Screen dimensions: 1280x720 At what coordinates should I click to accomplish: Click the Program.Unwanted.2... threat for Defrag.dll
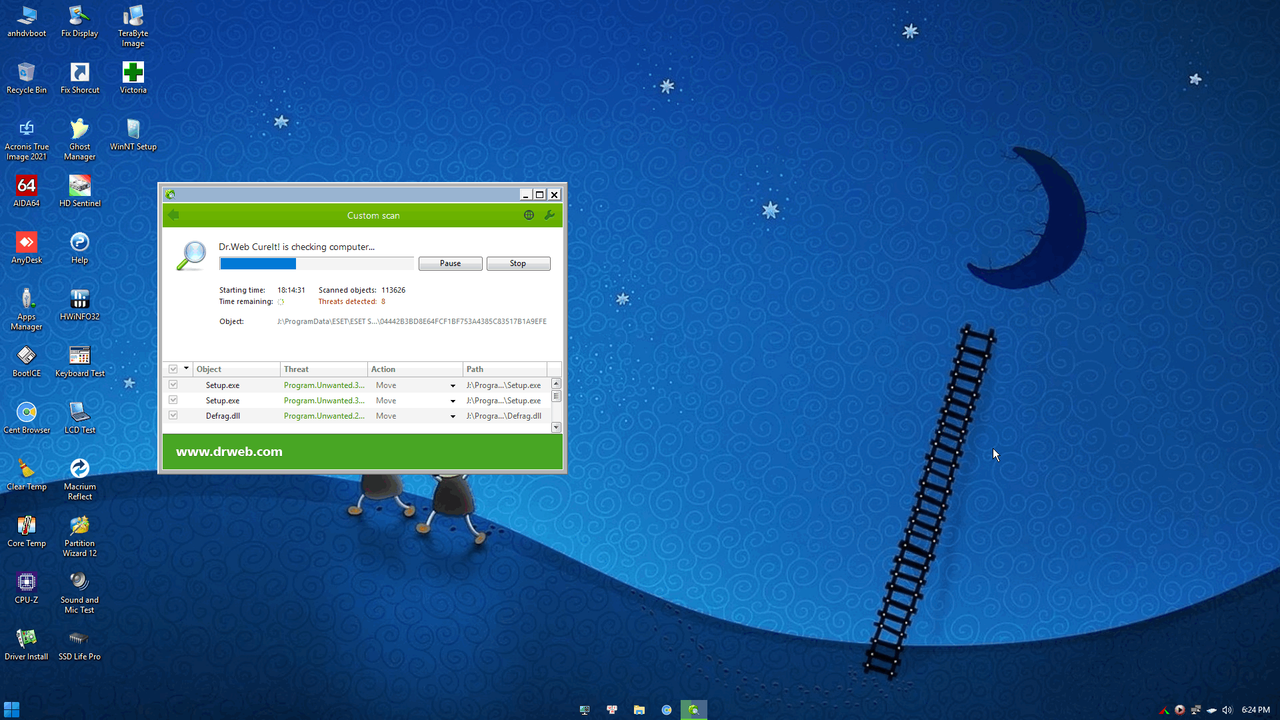324,416
